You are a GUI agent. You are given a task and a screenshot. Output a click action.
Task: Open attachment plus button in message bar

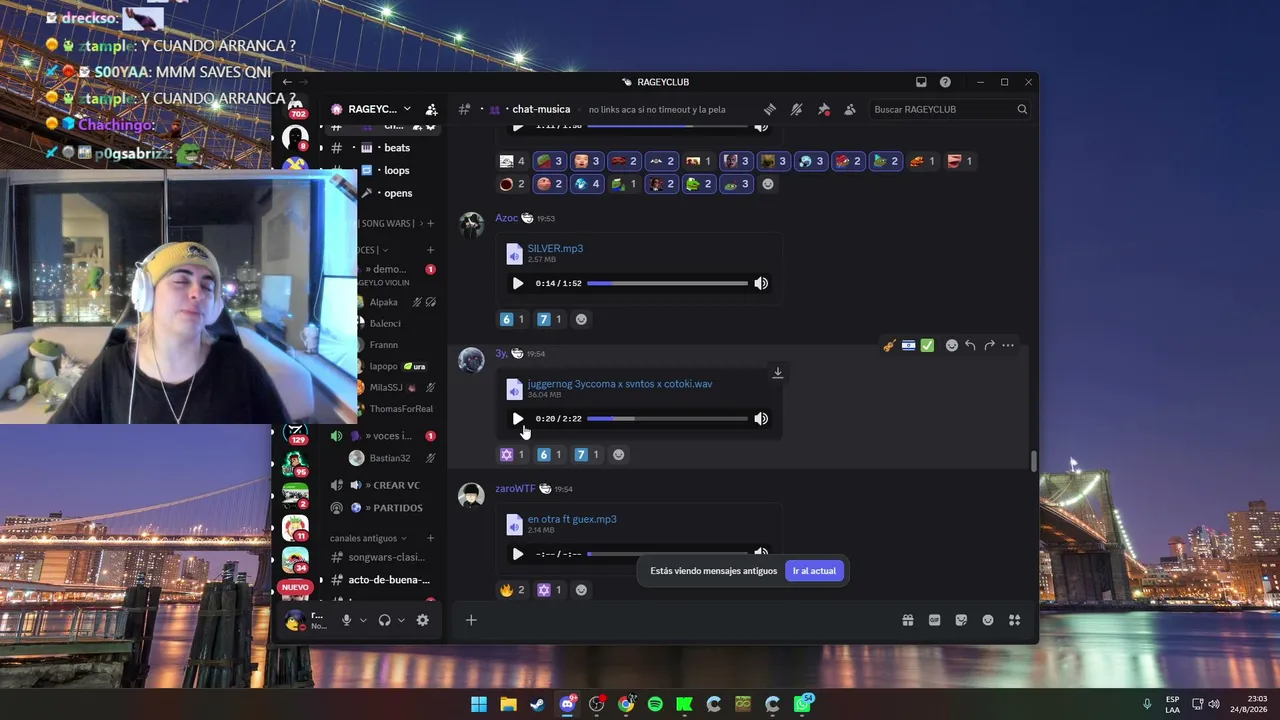click(471, 620)
